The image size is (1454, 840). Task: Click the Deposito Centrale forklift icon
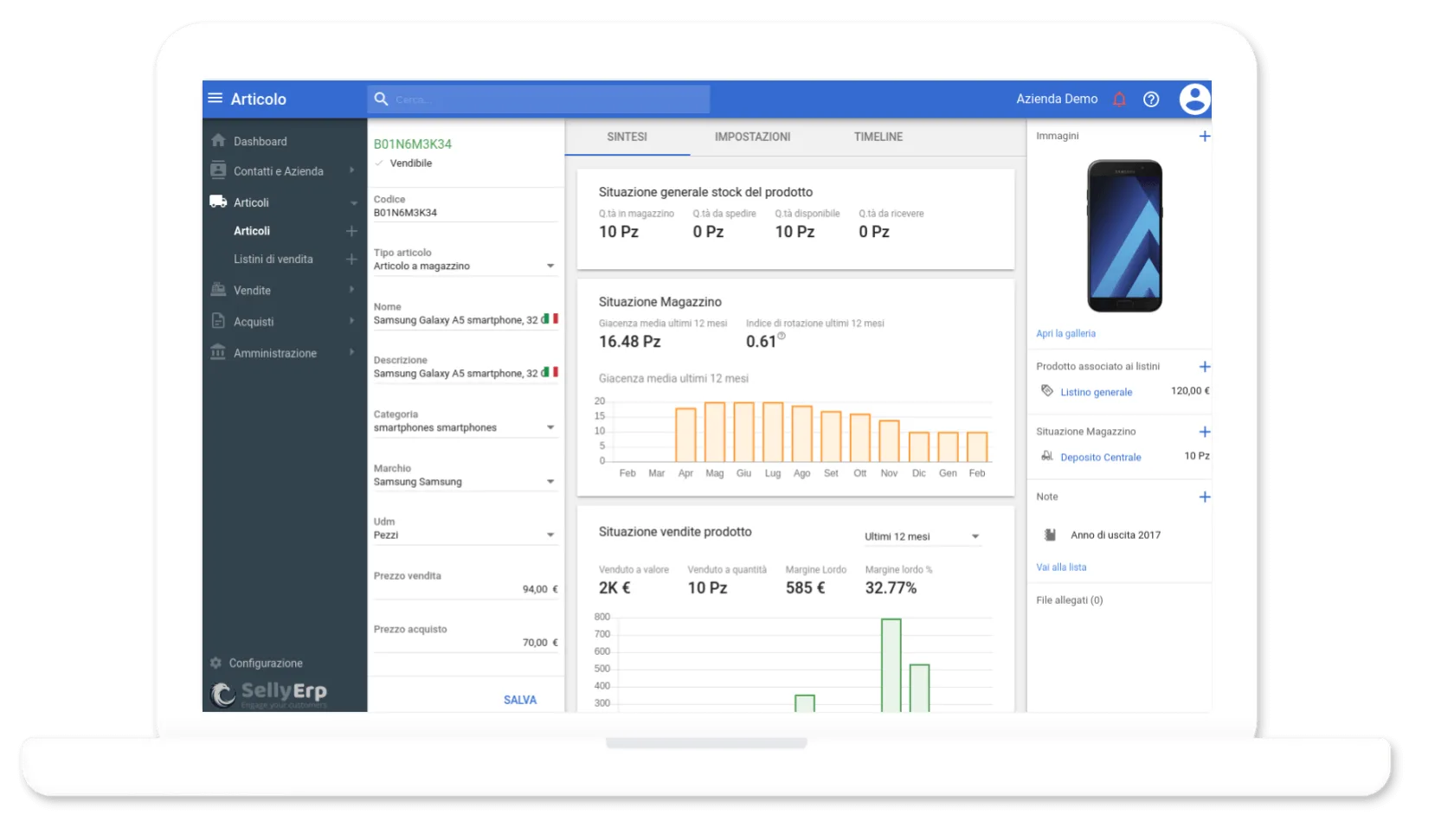pyautogui.click(x=1047, y=456)
